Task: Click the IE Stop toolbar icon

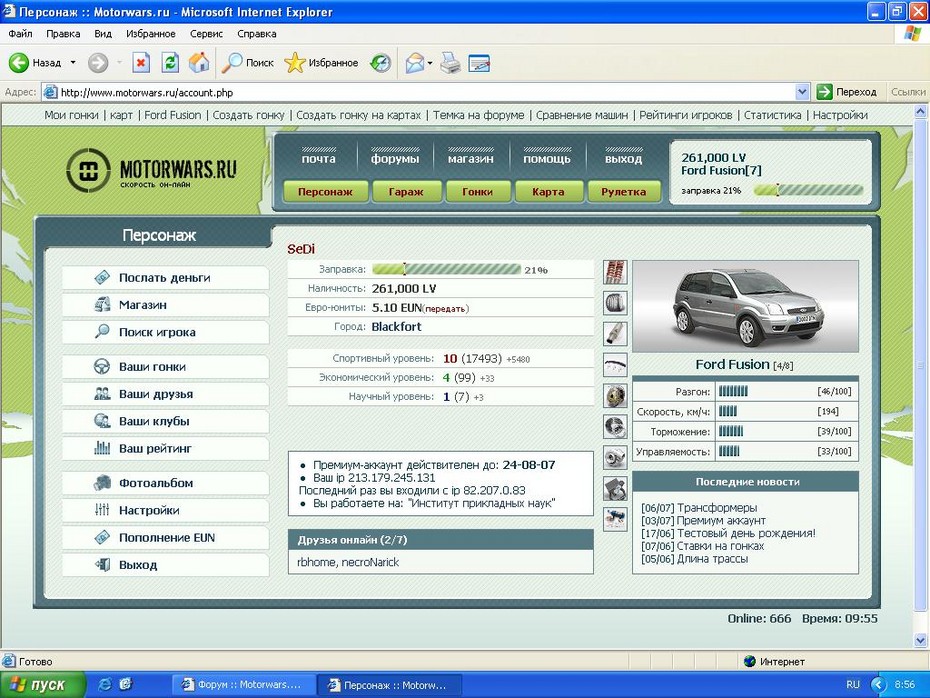Action: pos(141,62)
